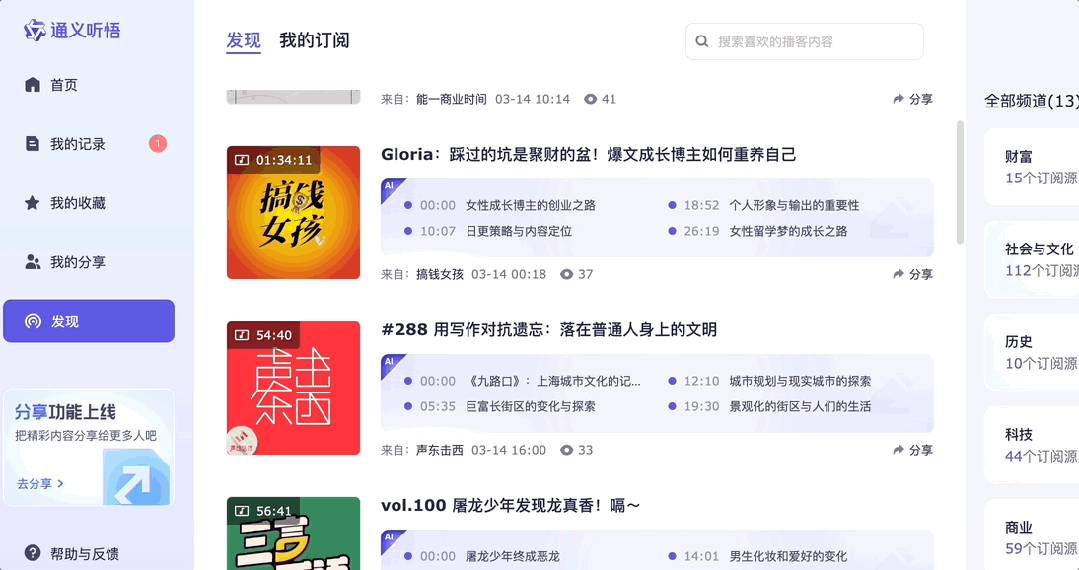The width and height of the screenshot is (1079, 570).
Task: Select the 社会与文化 channel card
Action: (1032, 260)
